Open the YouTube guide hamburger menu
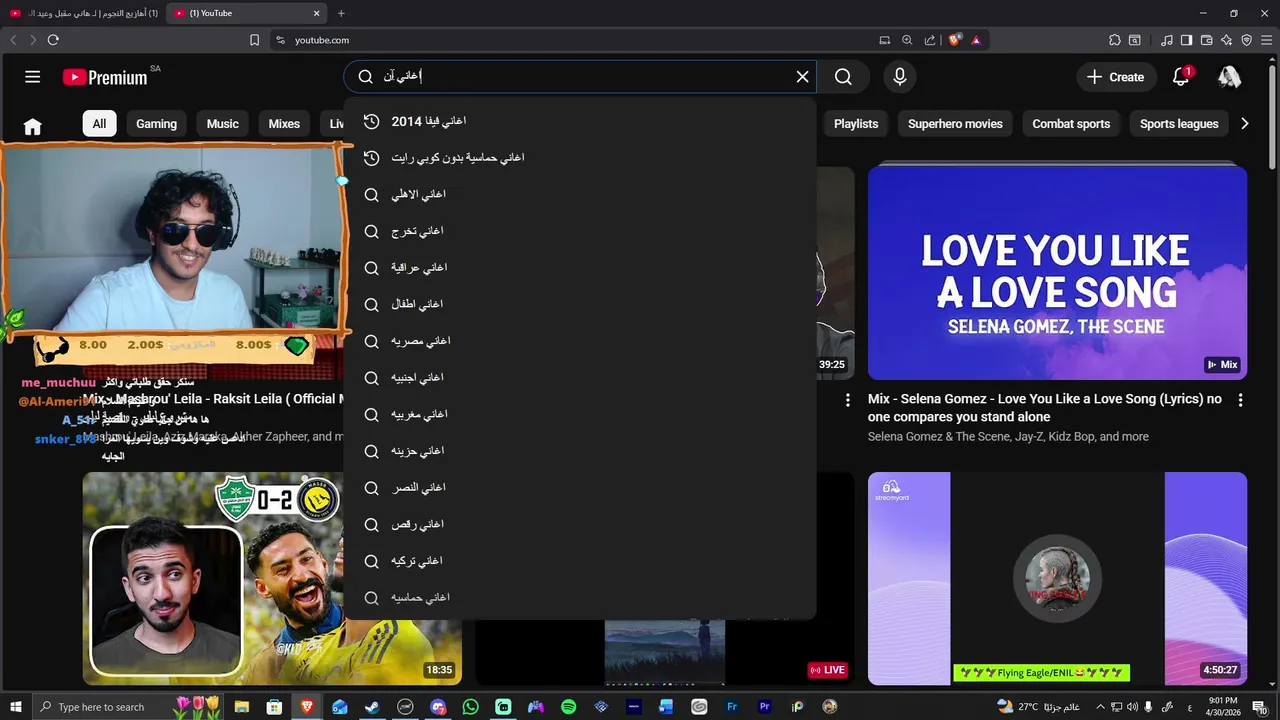 point(32,77)
